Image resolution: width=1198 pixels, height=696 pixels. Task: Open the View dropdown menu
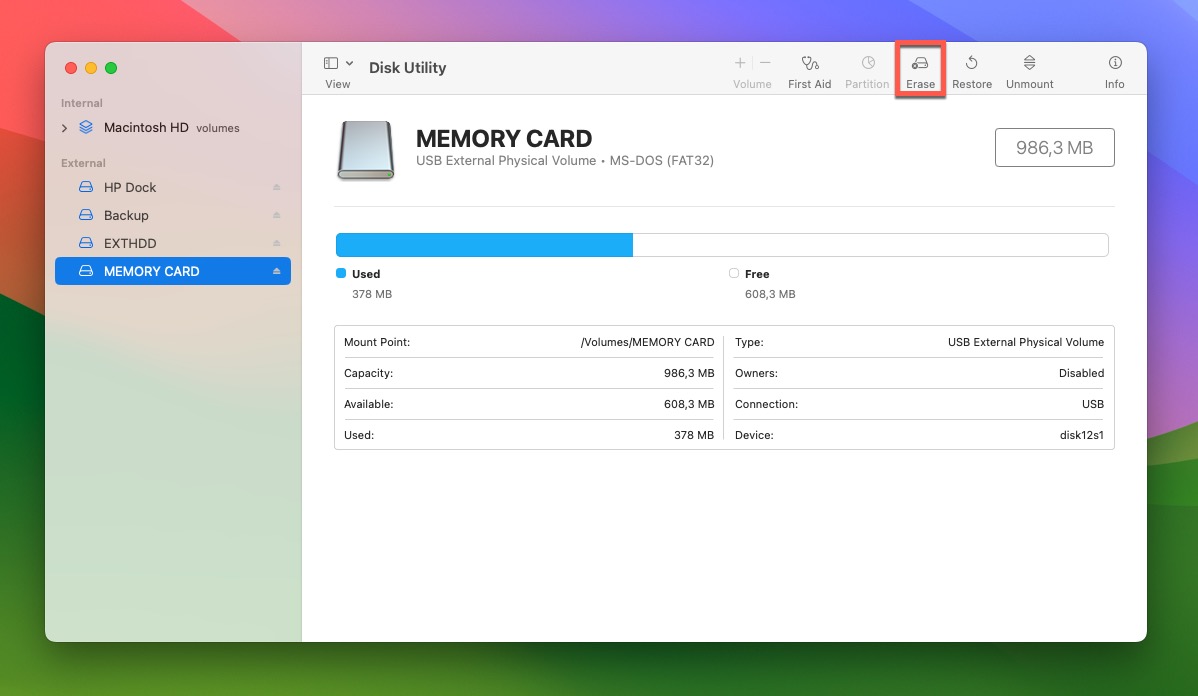(350, 62)
